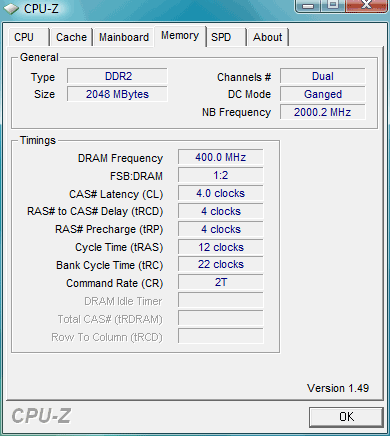
Task: Minimize the CPU-Z window
Action: (308, 6)
